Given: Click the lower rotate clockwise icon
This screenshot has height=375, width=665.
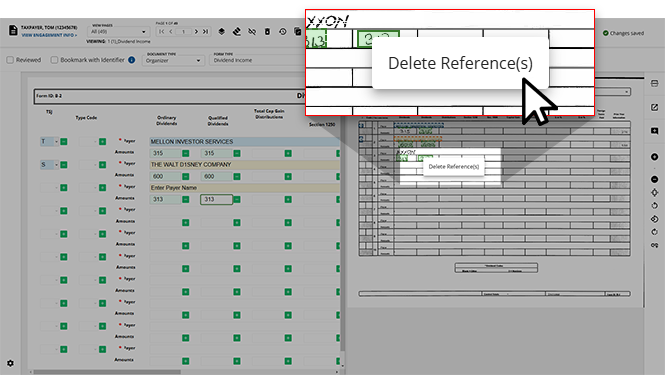Looking at the screenshot, I should point(654,232).
